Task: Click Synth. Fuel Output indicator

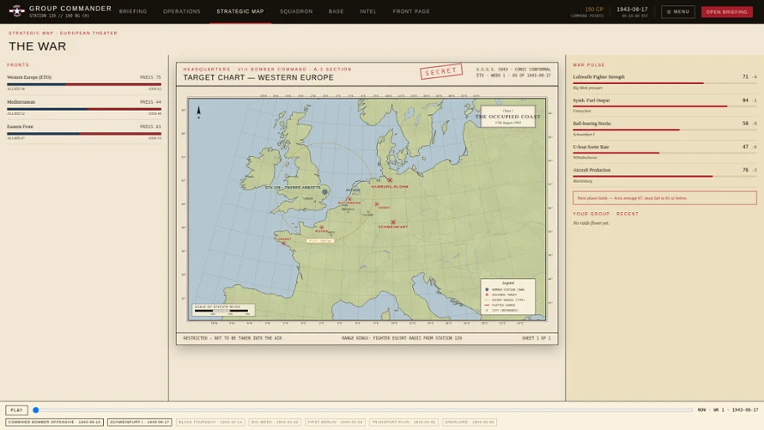Action: click(x=665, y=105)
